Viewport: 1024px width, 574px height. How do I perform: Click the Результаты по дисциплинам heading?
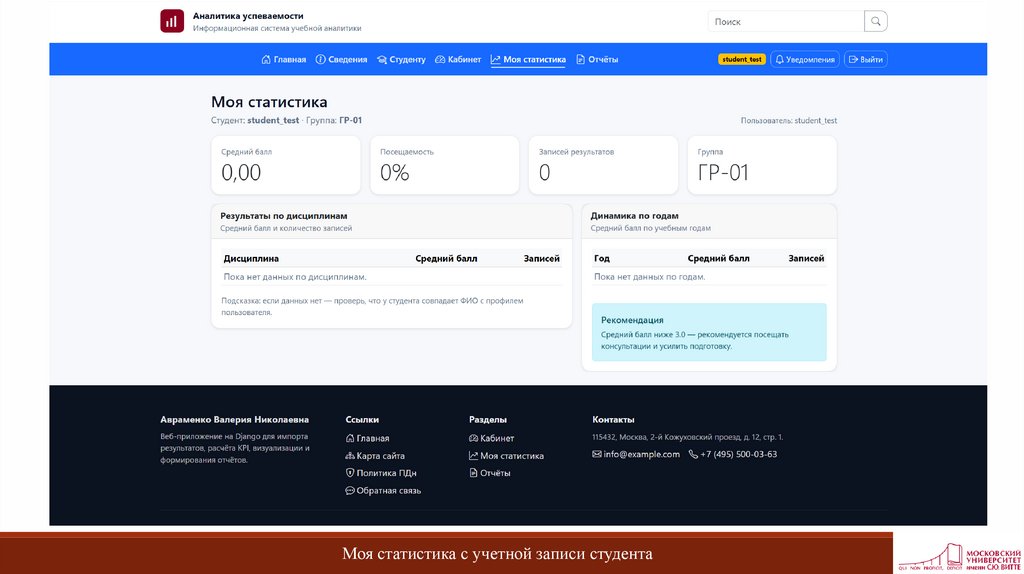pyautogui.click(x=283, y=215)
